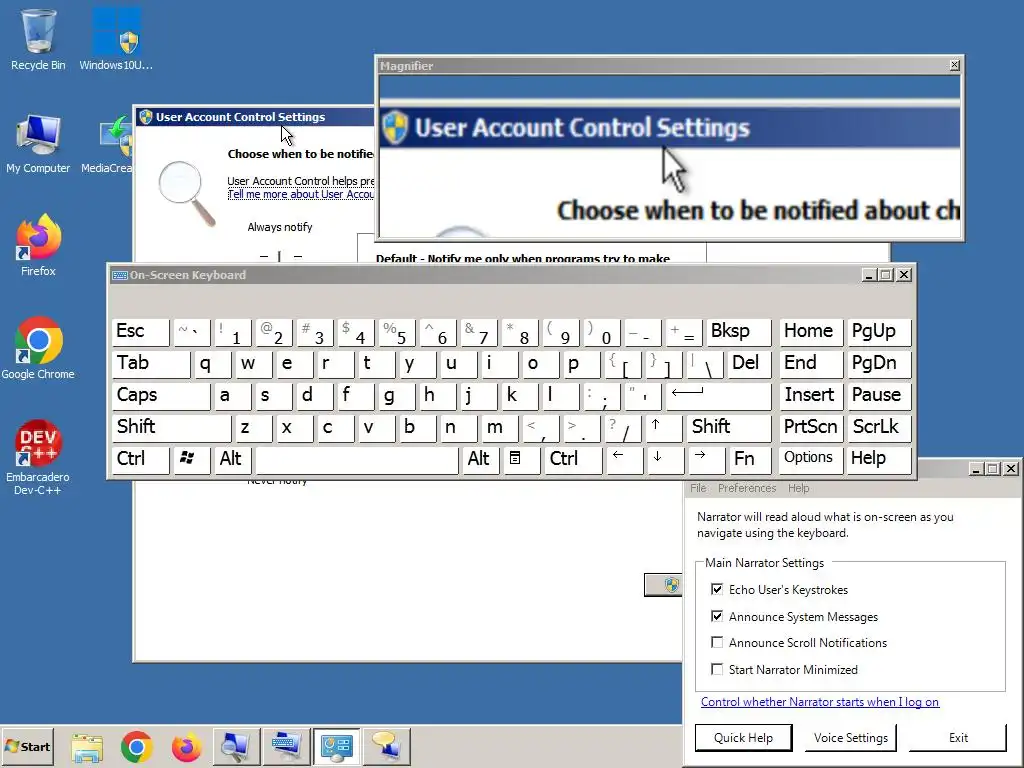The height and width of the screenshot is (768, 1024).
Task: Open the File menu in Narrator
Action: pos(698,488)
